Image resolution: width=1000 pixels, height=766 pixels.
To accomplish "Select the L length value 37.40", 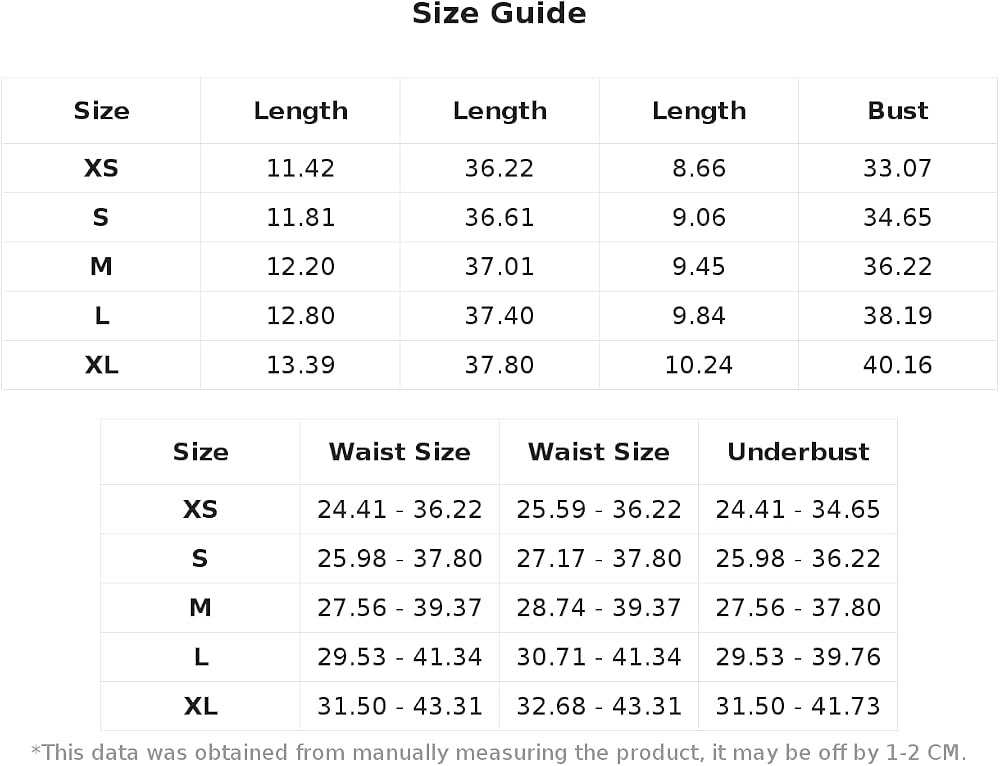I will 499,316.
